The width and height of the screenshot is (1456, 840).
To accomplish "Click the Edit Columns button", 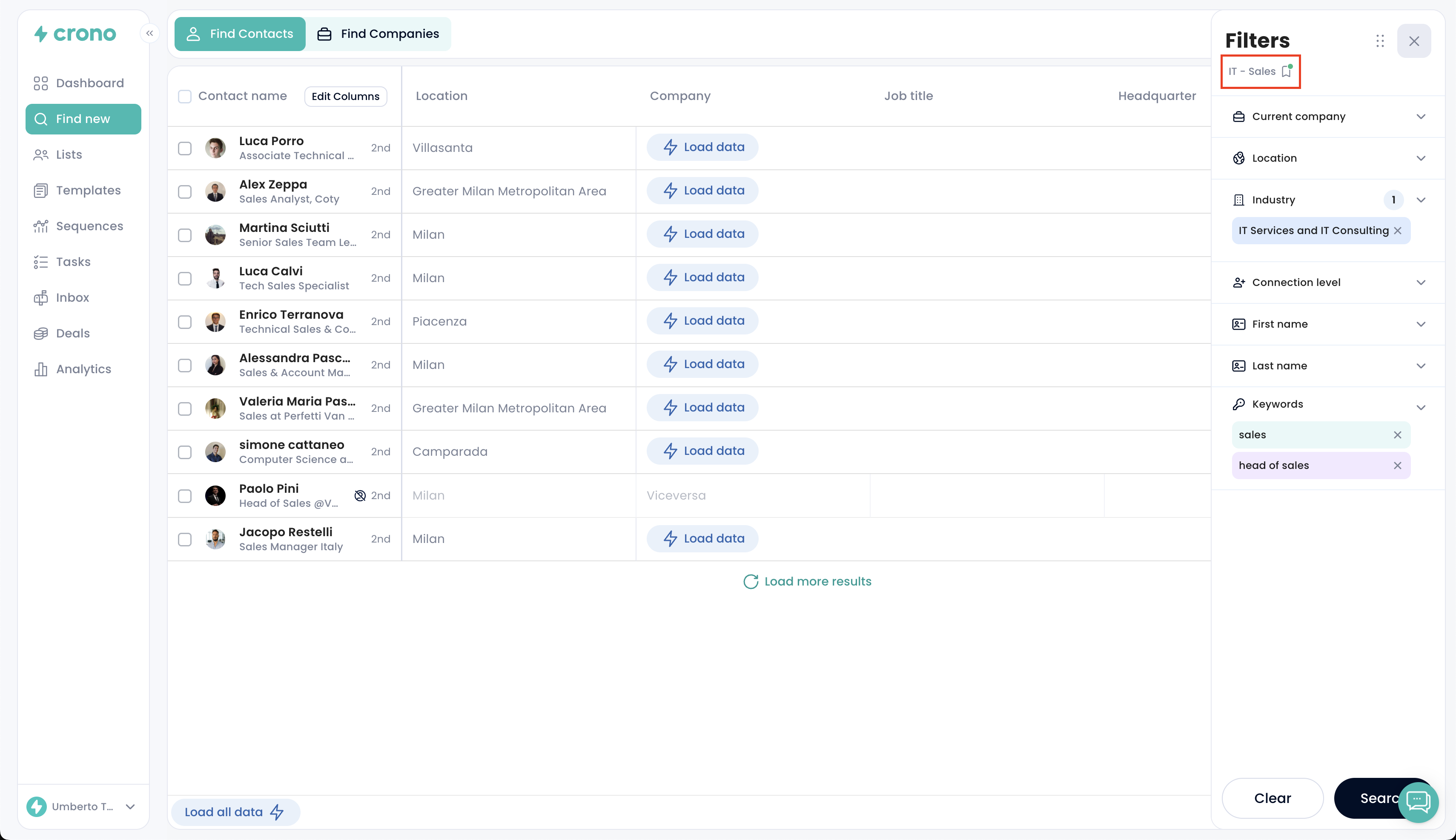I will (x=345, y=96).
